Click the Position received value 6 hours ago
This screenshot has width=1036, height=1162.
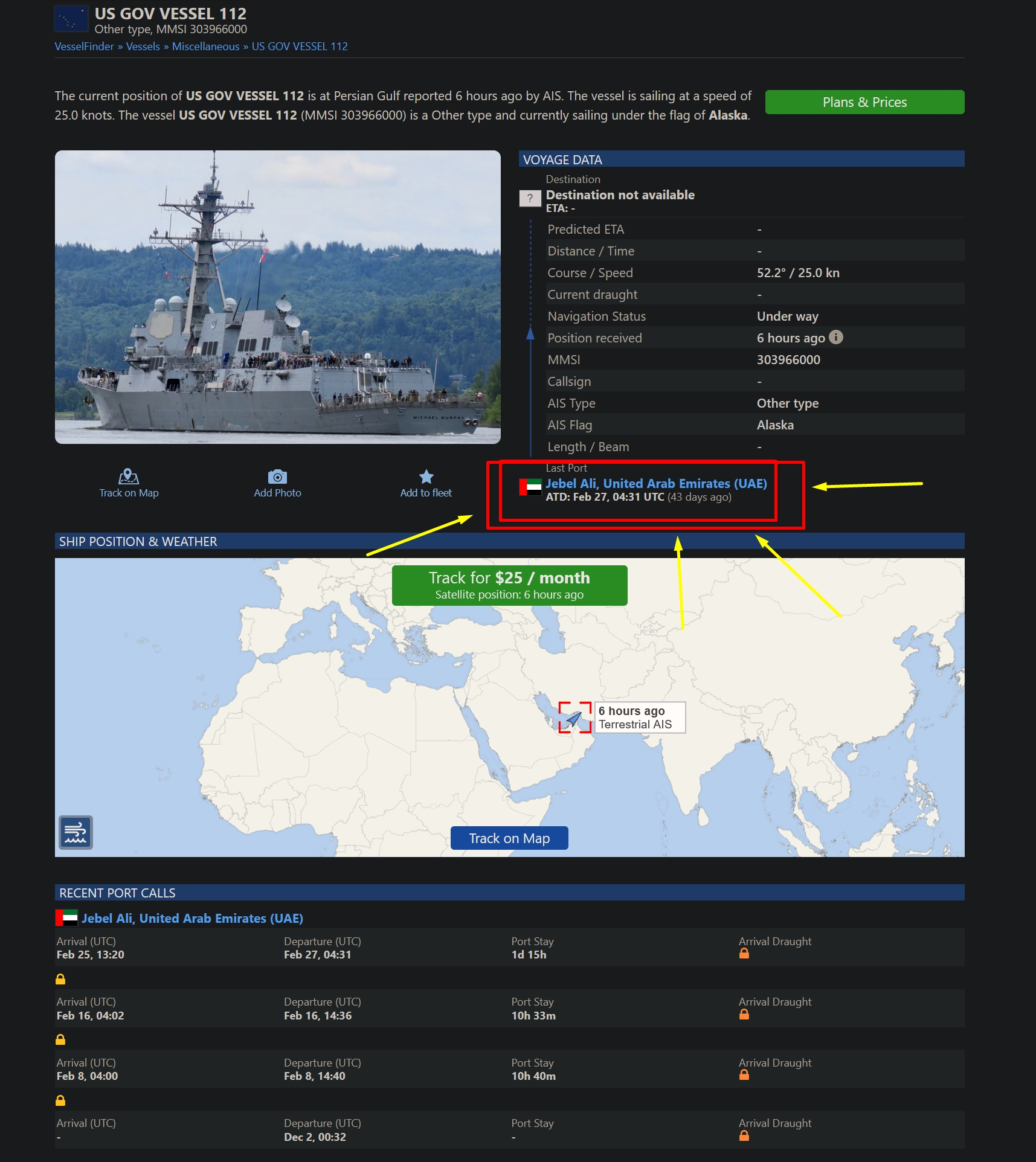(791, 338)
